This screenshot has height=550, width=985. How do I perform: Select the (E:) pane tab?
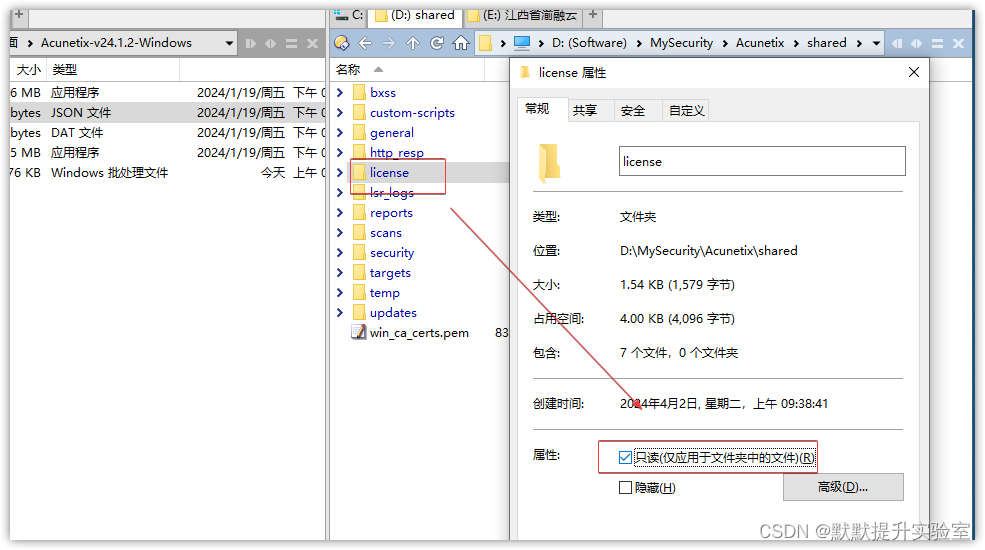click(523, 15)
